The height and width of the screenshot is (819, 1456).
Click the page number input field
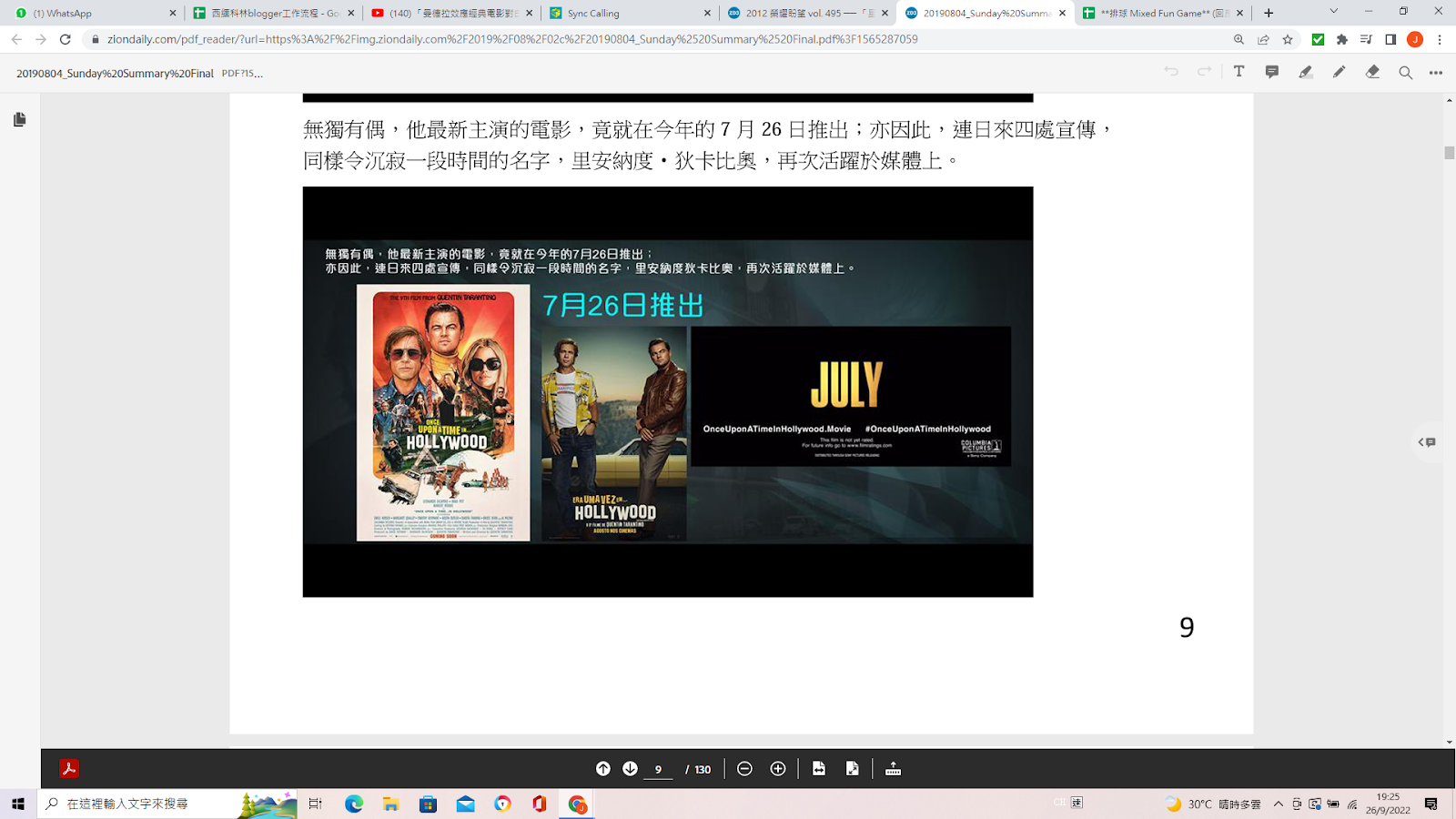point(658,770)
